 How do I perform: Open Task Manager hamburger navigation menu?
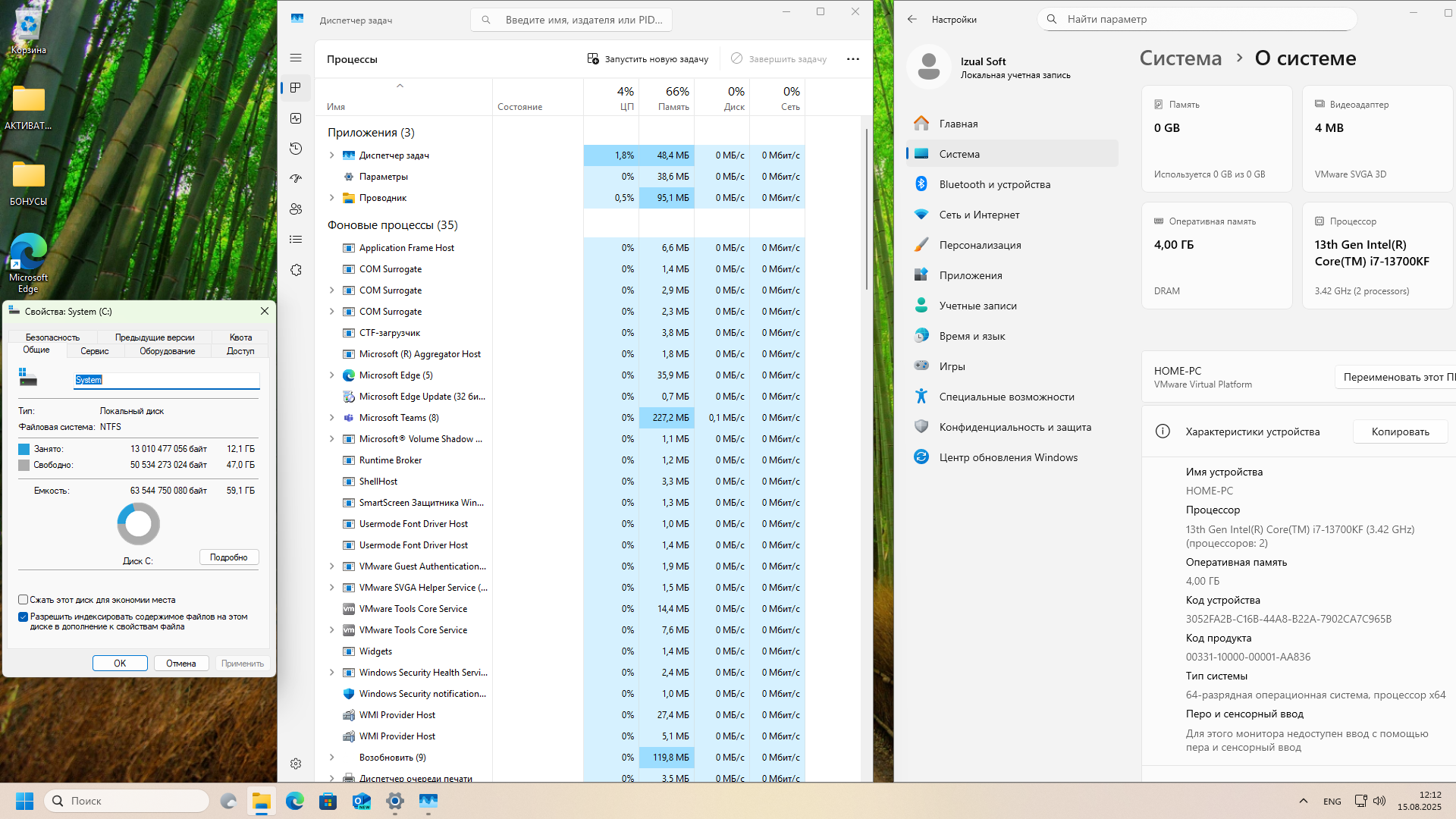296,58
